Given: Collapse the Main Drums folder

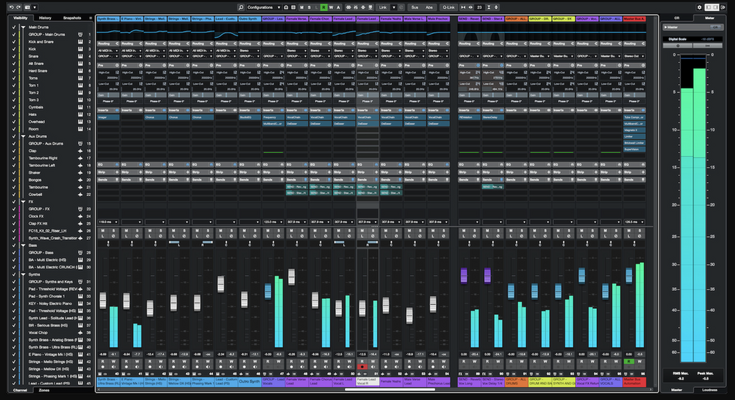Looking at the screenshot, I should [23, 28].
